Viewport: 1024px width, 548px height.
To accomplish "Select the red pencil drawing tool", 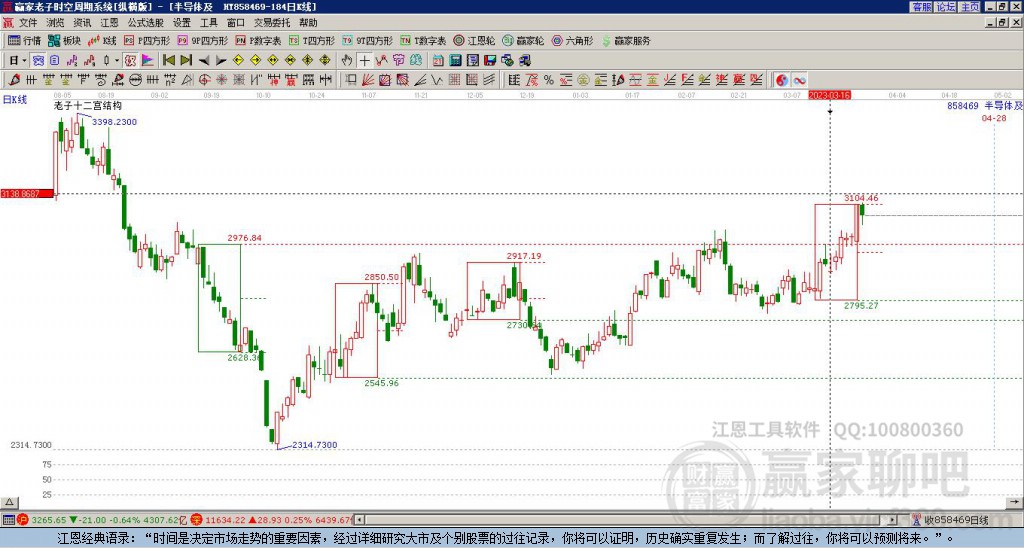I will (14, 80).
